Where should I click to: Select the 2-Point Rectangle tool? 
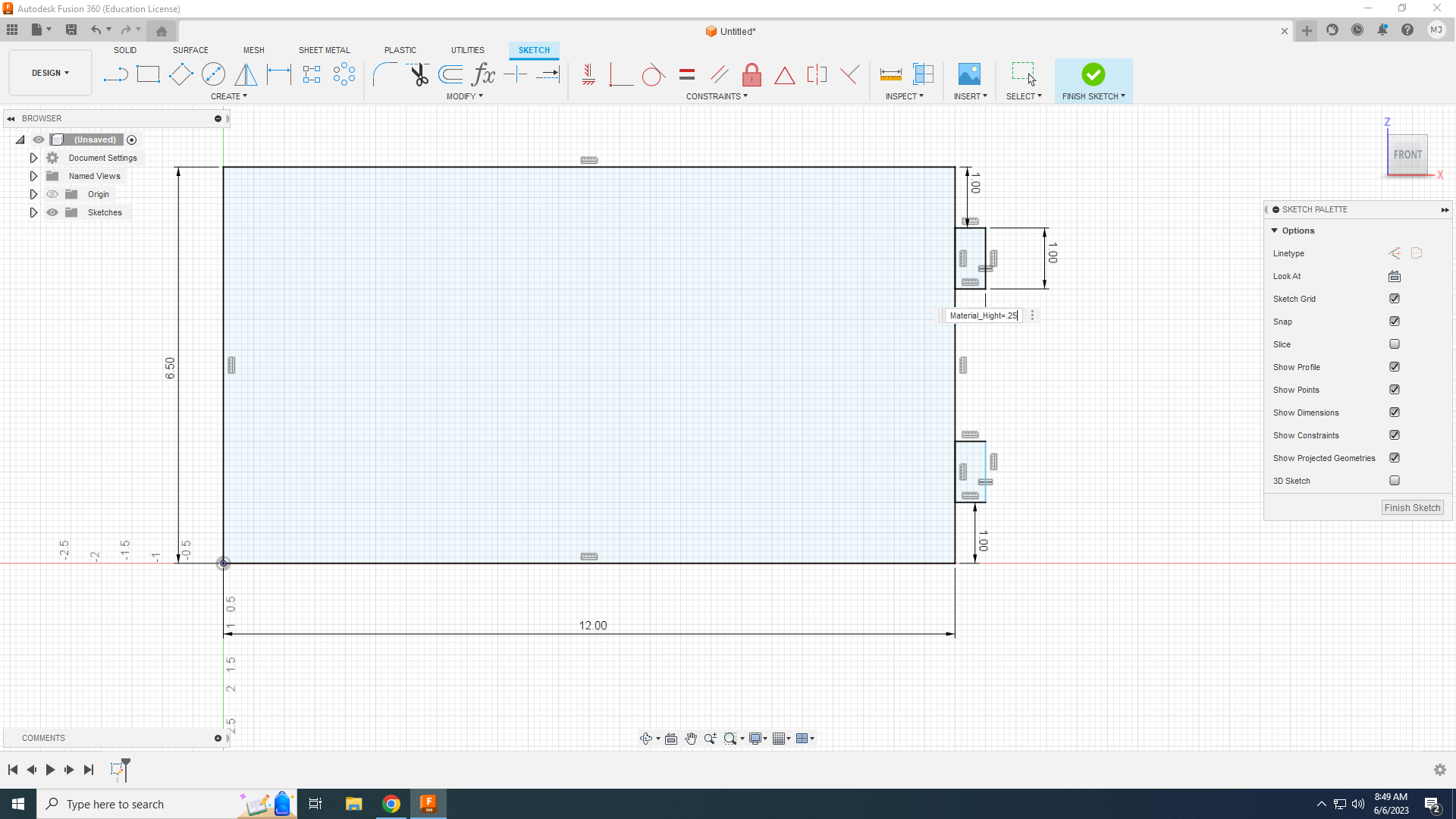(x=148, y=74)
